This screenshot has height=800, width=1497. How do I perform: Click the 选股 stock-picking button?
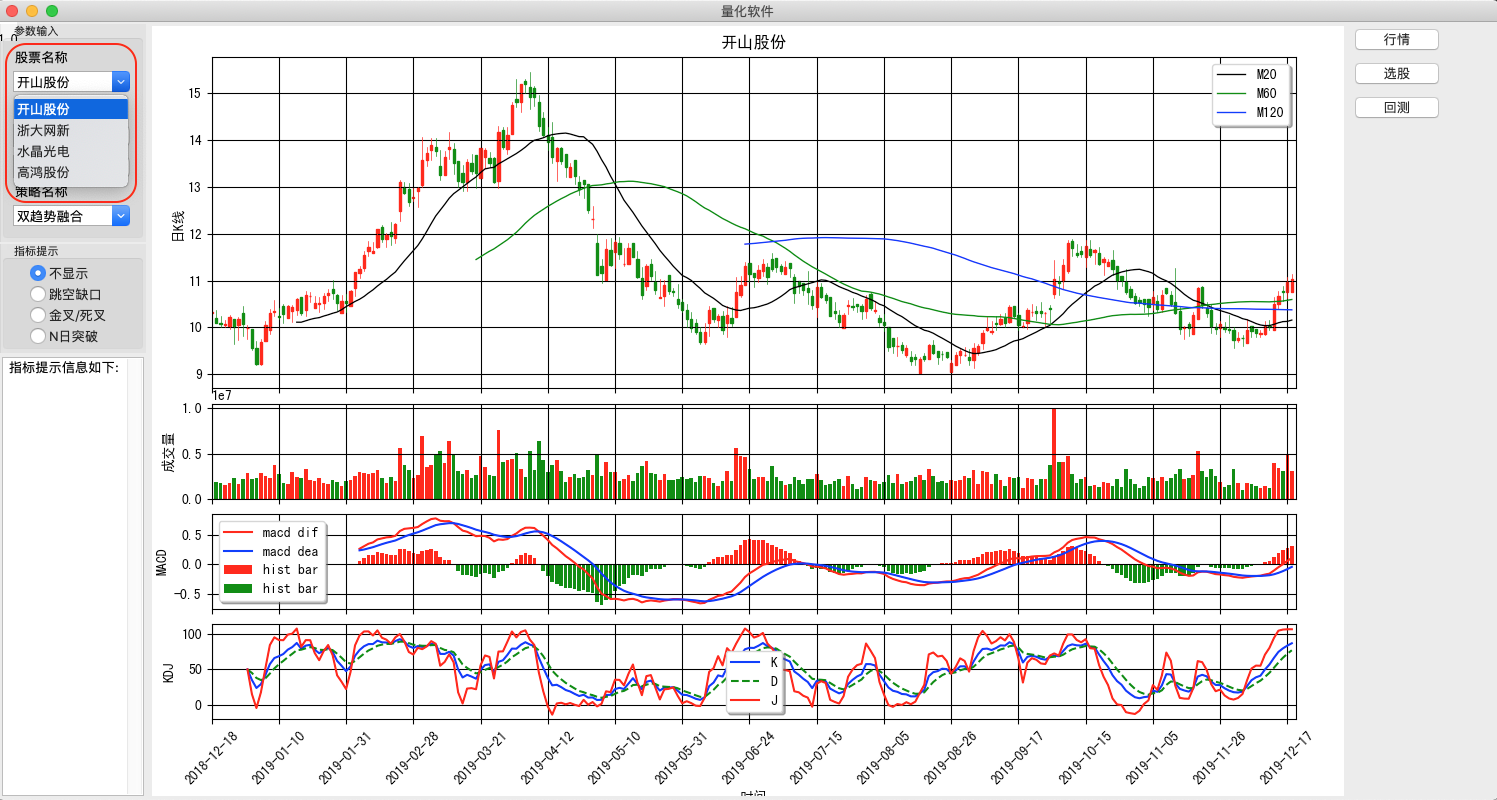coord(1397,73)
